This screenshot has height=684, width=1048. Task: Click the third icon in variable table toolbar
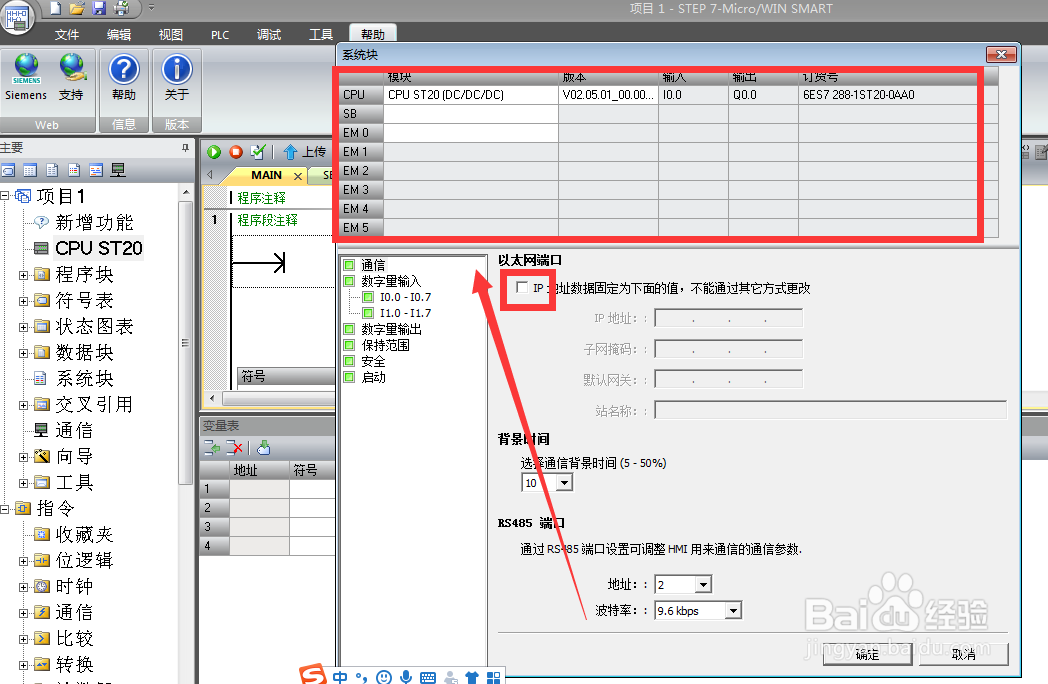point(264,448)
